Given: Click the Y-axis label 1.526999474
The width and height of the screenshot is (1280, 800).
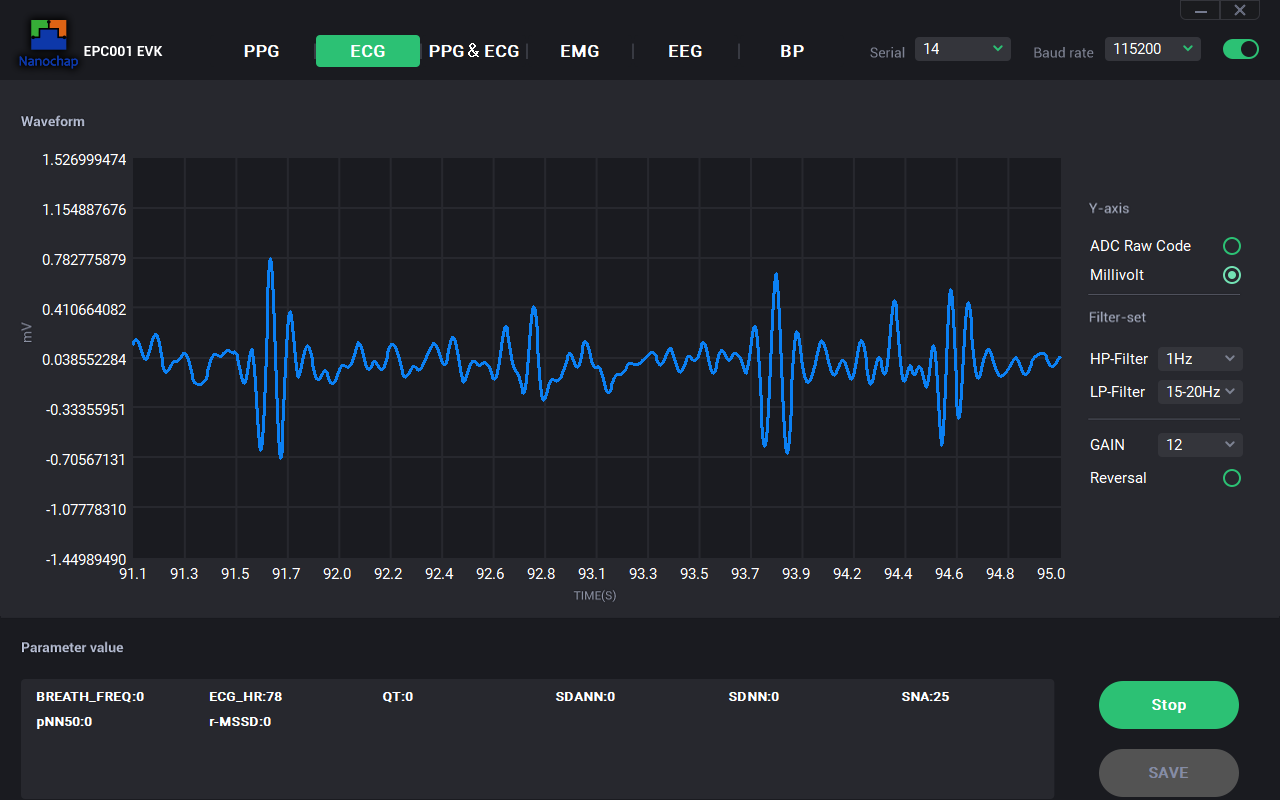Looking at the screenshot, I should tap(84, 160).
